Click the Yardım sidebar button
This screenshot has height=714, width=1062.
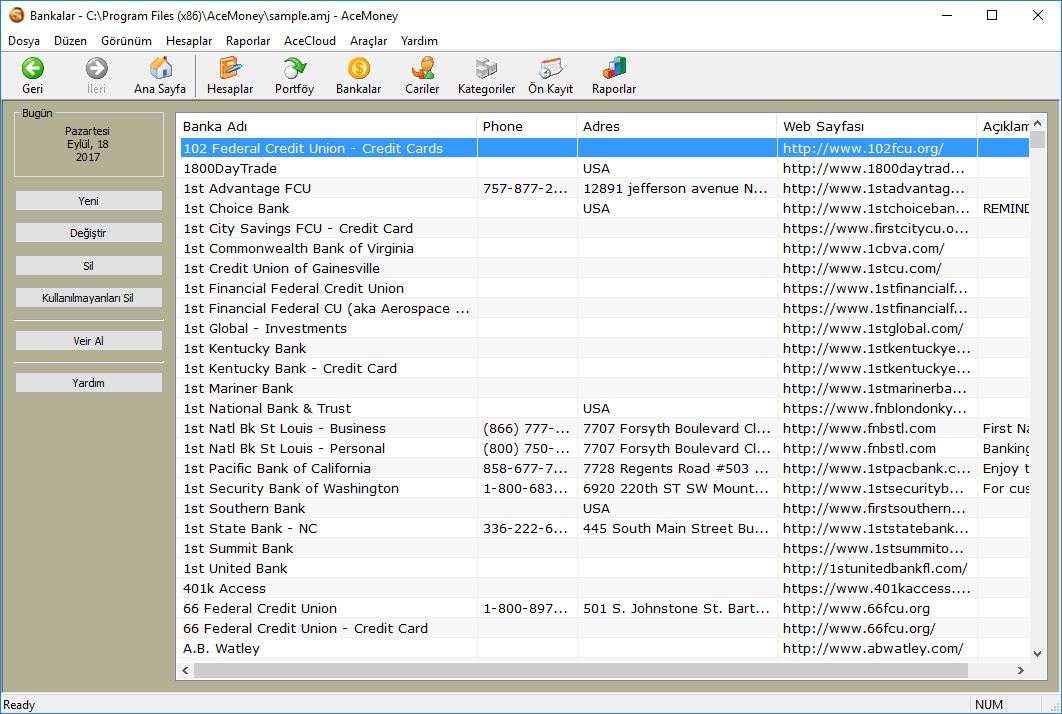pyautogui.click(x=89, y=383)
